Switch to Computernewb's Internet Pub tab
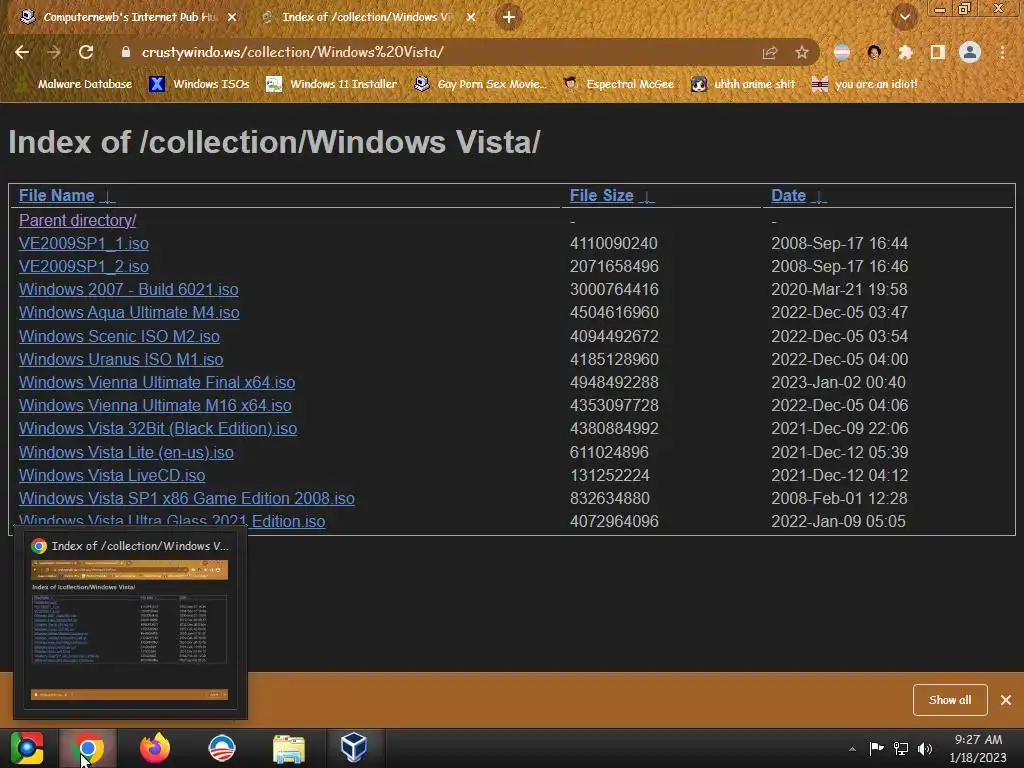 (129, 17)
